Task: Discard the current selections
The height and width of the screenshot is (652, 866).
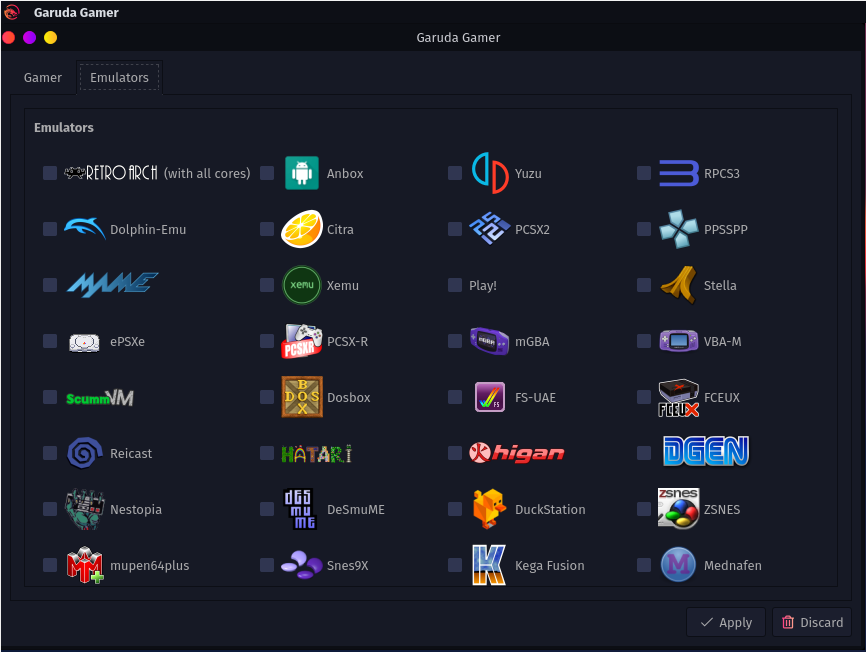Action: pyautogui.click(x=812, y=622)
